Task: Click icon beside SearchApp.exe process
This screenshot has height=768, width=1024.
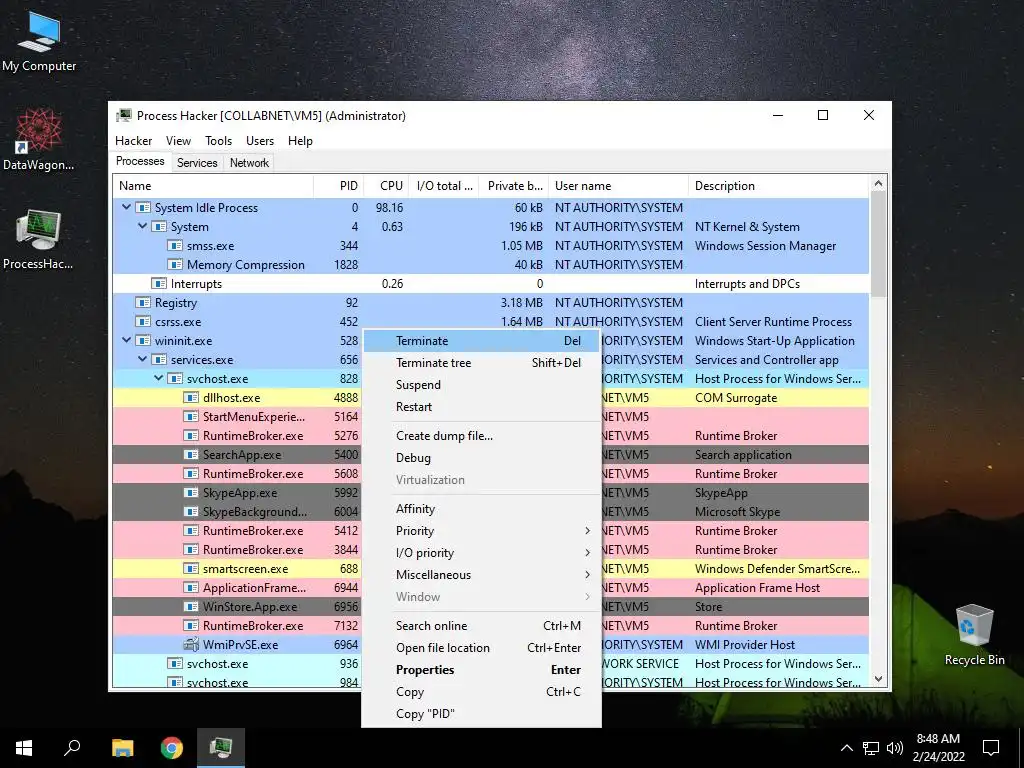Action: [191, 455]
